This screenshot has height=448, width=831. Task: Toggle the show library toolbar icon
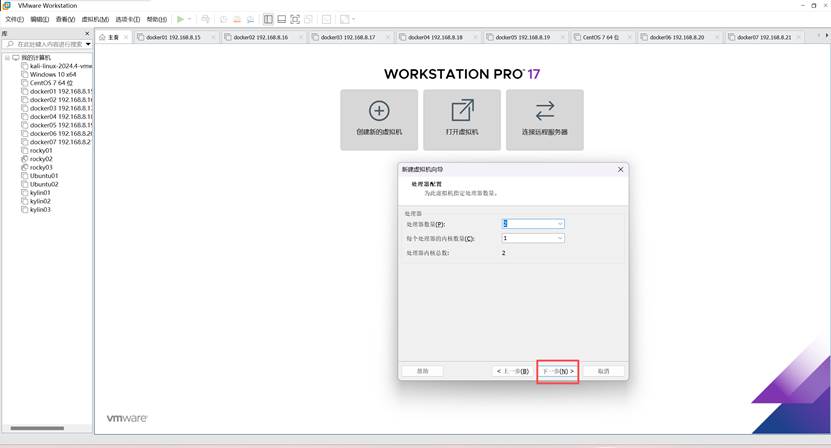coord(268,19)
